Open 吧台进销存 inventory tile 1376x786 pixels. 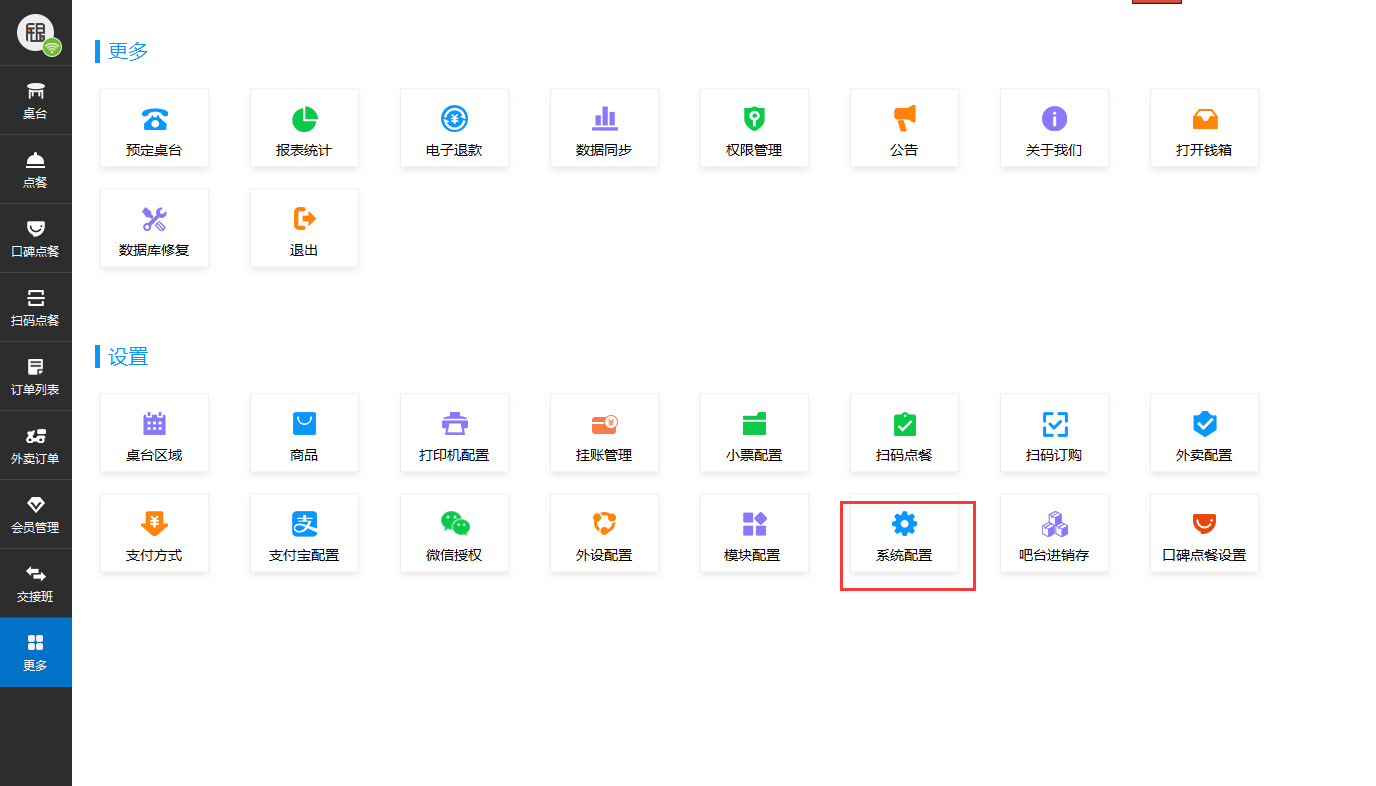[x=1055, y=533]
